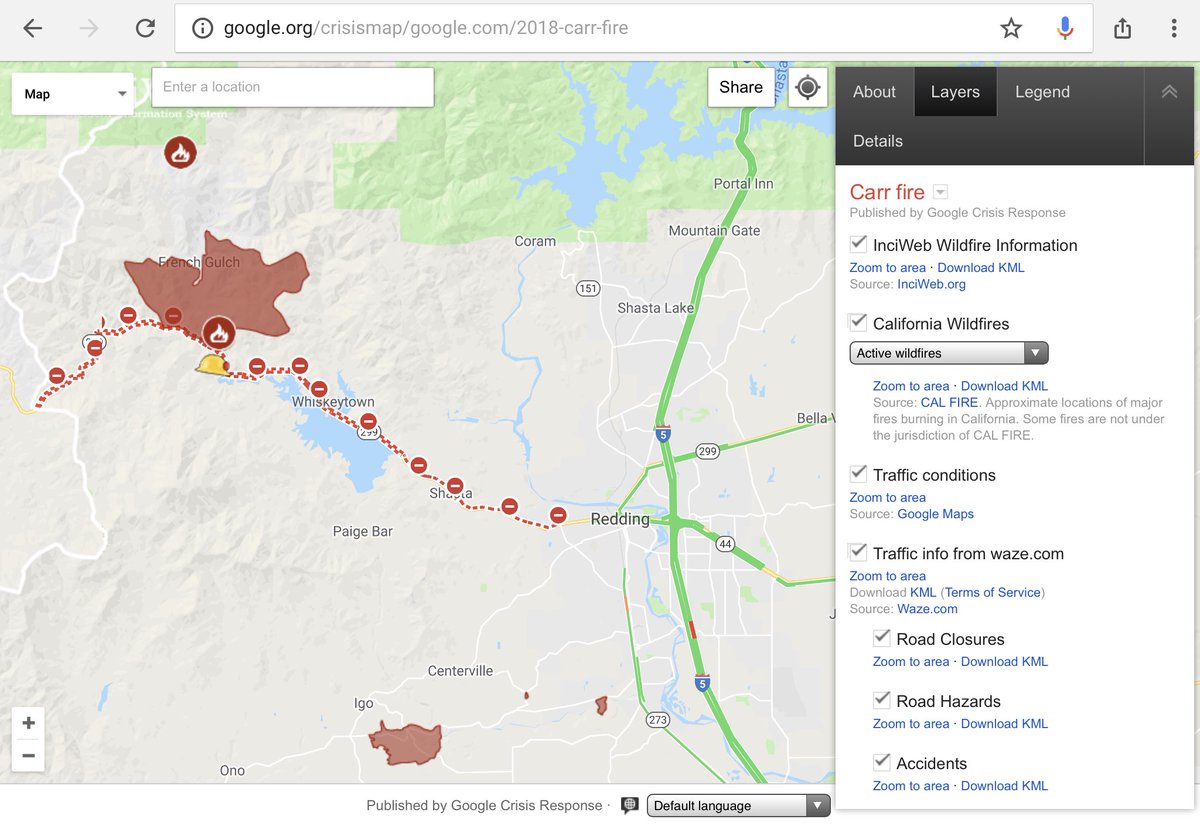Zoom to area for Traffic conditions

click(887, 497)
